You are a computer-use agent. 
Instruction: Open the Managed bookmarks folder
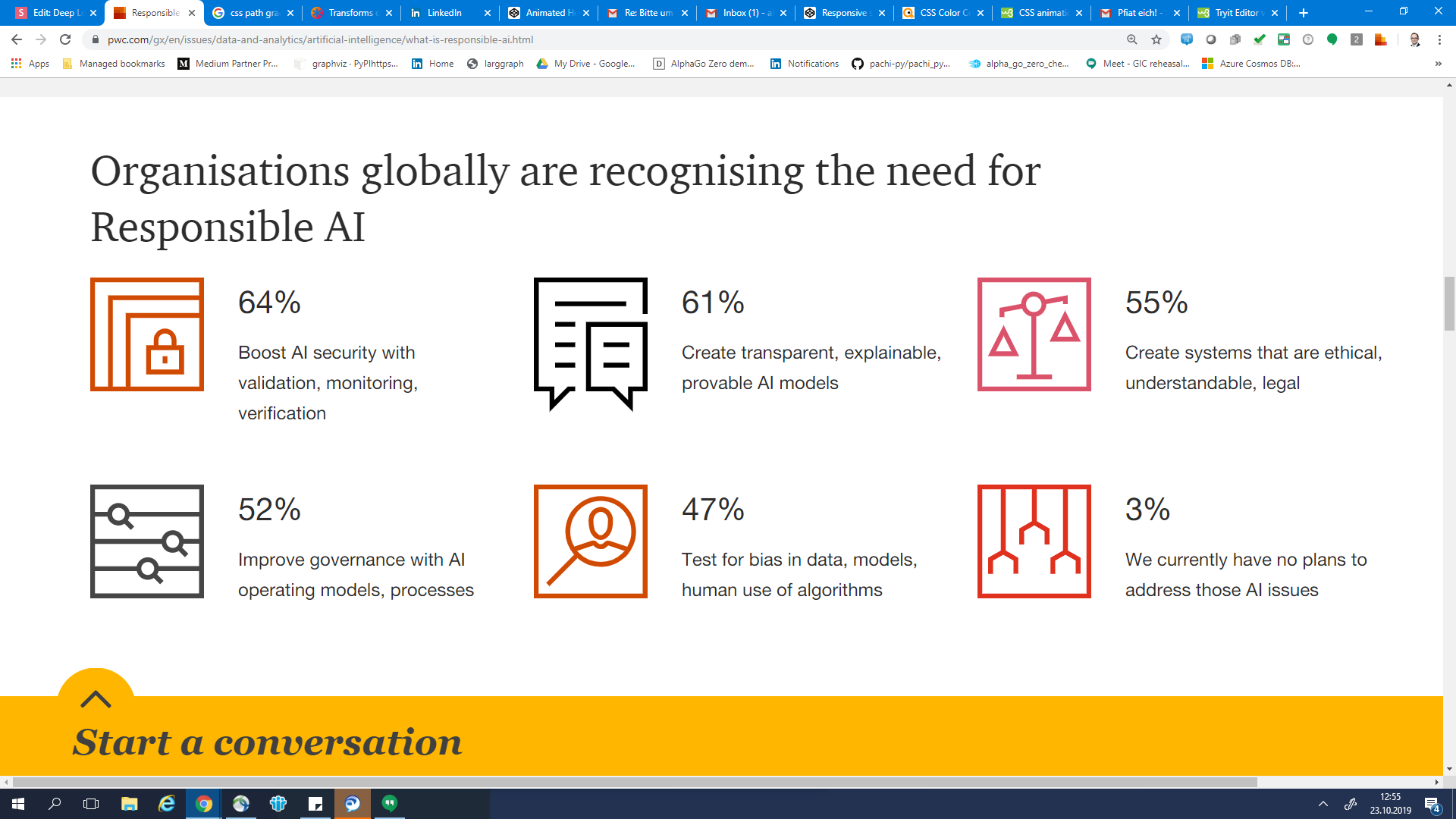click(x=114, y=64)
